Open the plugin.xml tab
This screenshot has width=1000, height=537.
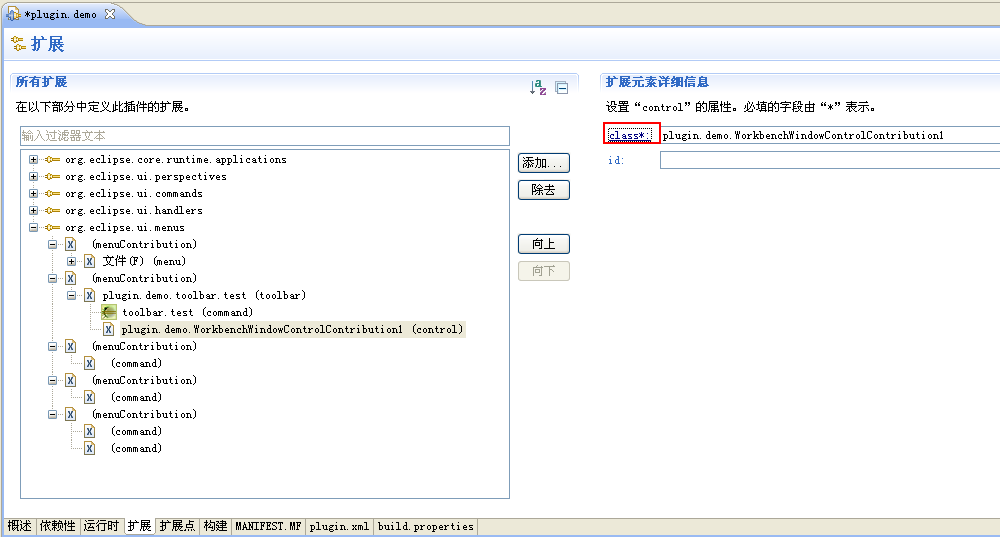(x=339, y=526)
